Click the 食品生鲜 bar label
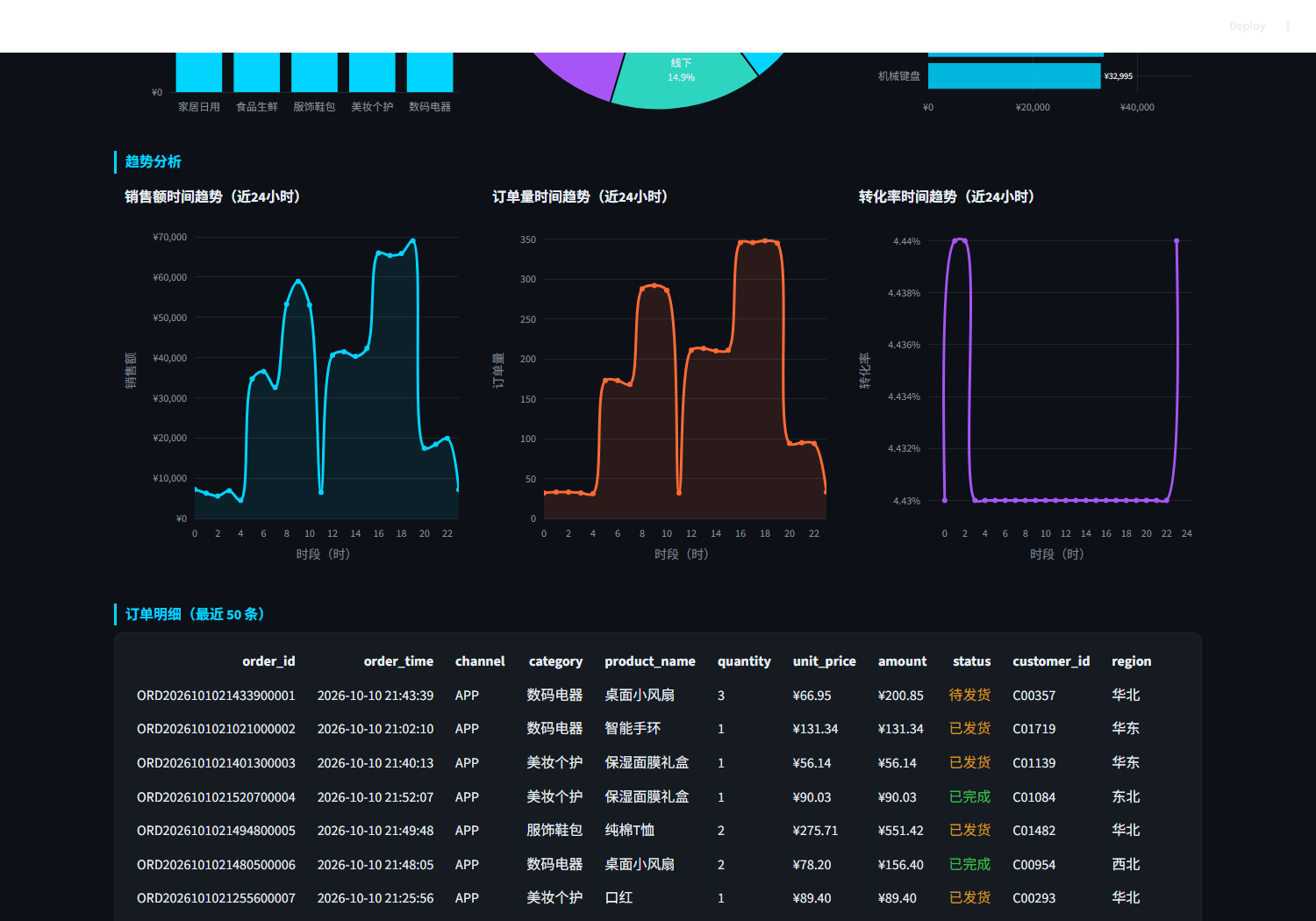Screen dimensions: 1316x921 coord(257,107)
